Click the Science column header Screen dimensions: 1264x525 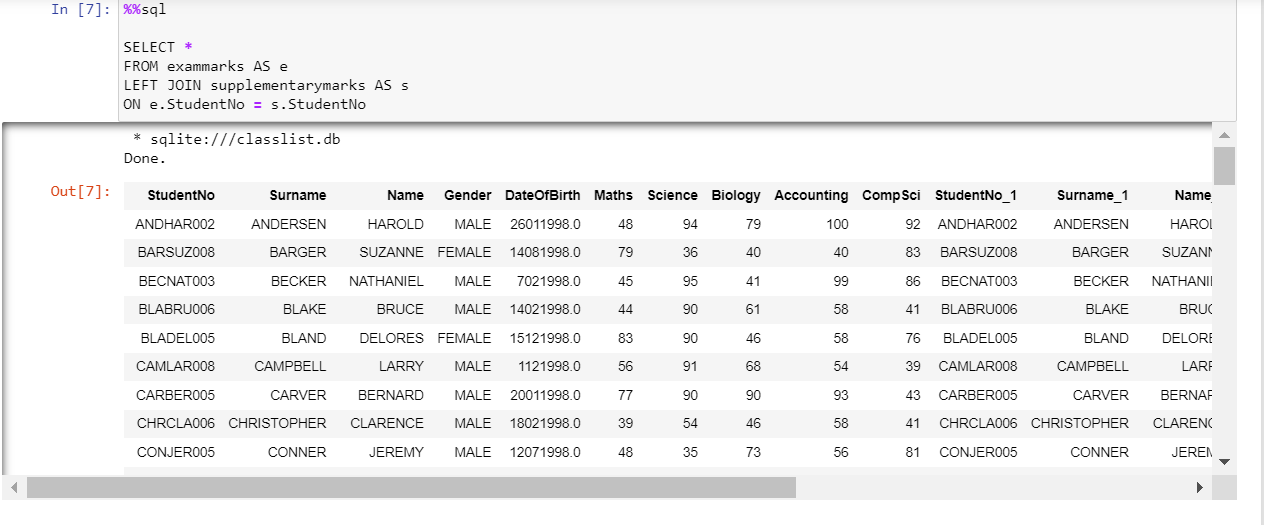[x=673, y=195]
